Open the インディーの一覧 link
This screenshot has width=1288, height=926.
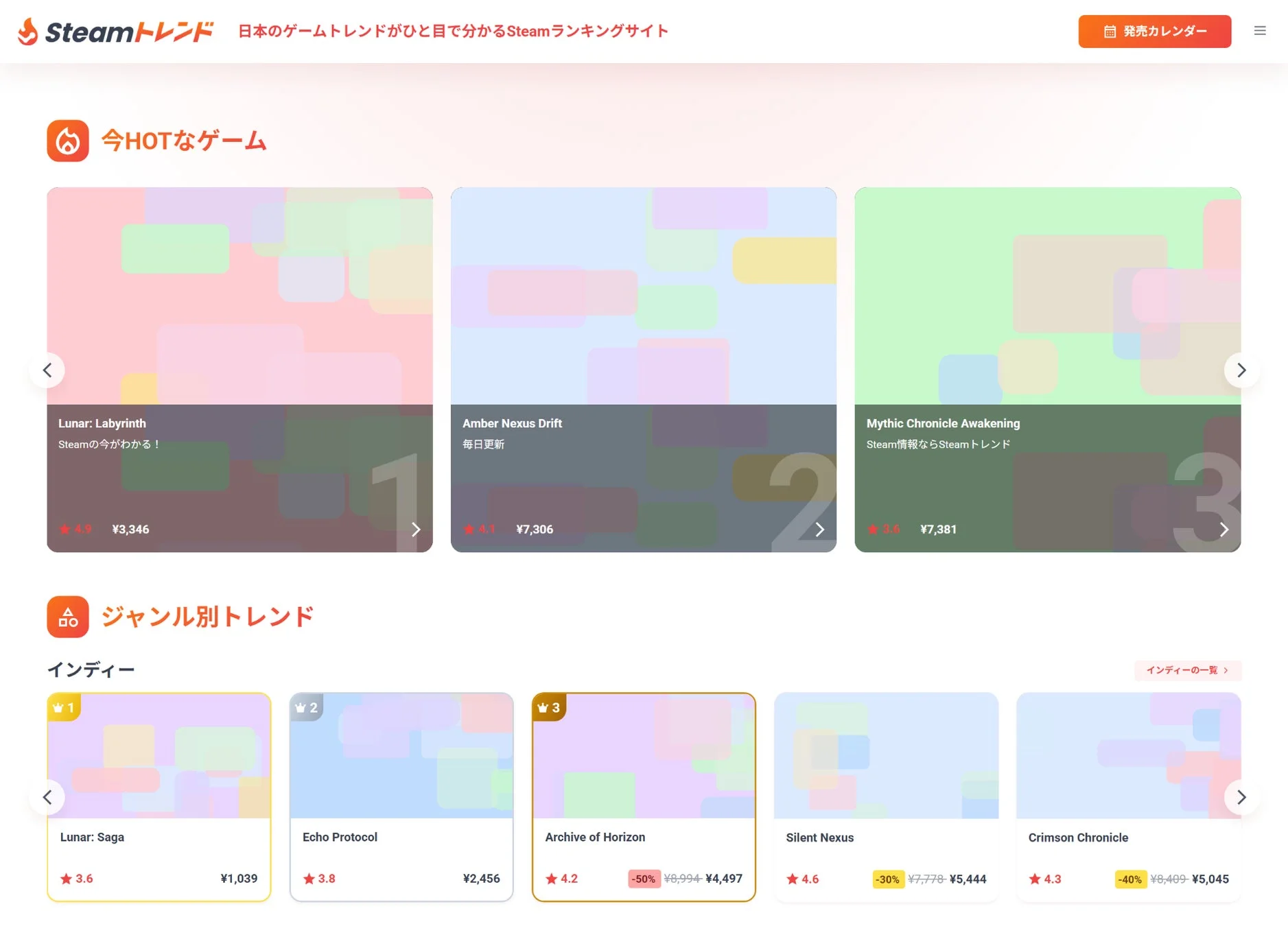tap(1187, 670)
